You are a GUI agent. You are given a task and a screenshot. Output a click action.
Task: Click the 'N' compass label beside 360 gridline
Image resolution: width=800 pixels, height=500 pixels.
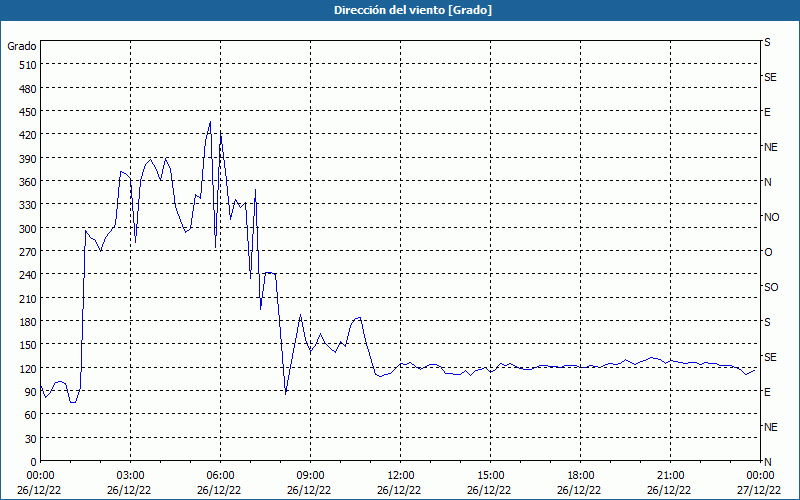point(768,182)
